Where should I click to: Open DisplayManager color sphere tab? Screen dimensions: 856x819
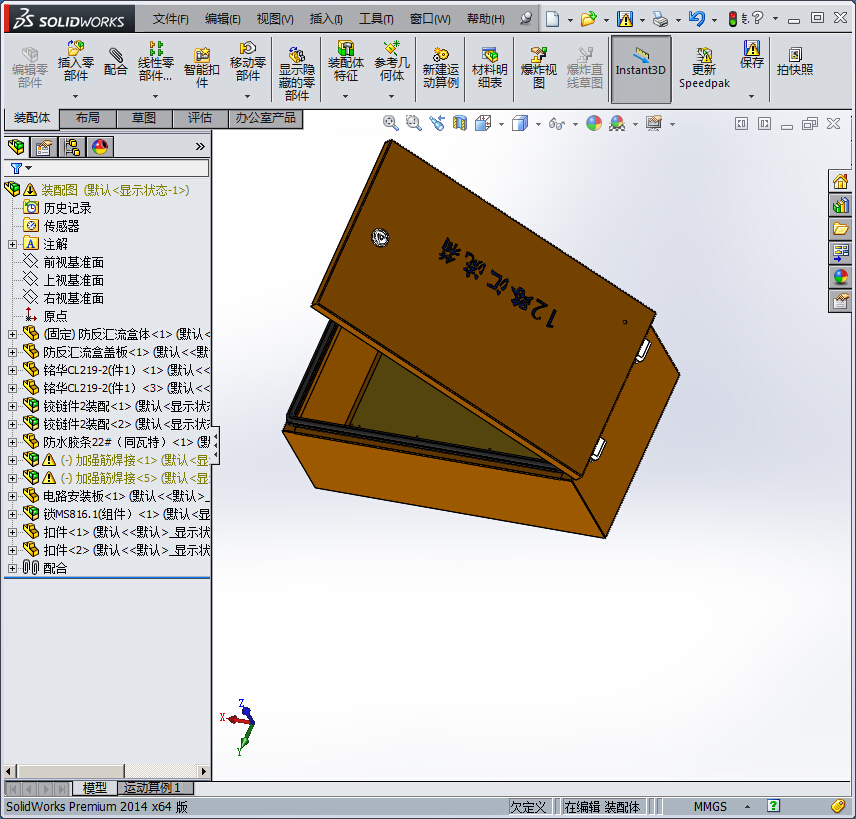(x=99, y=146)
